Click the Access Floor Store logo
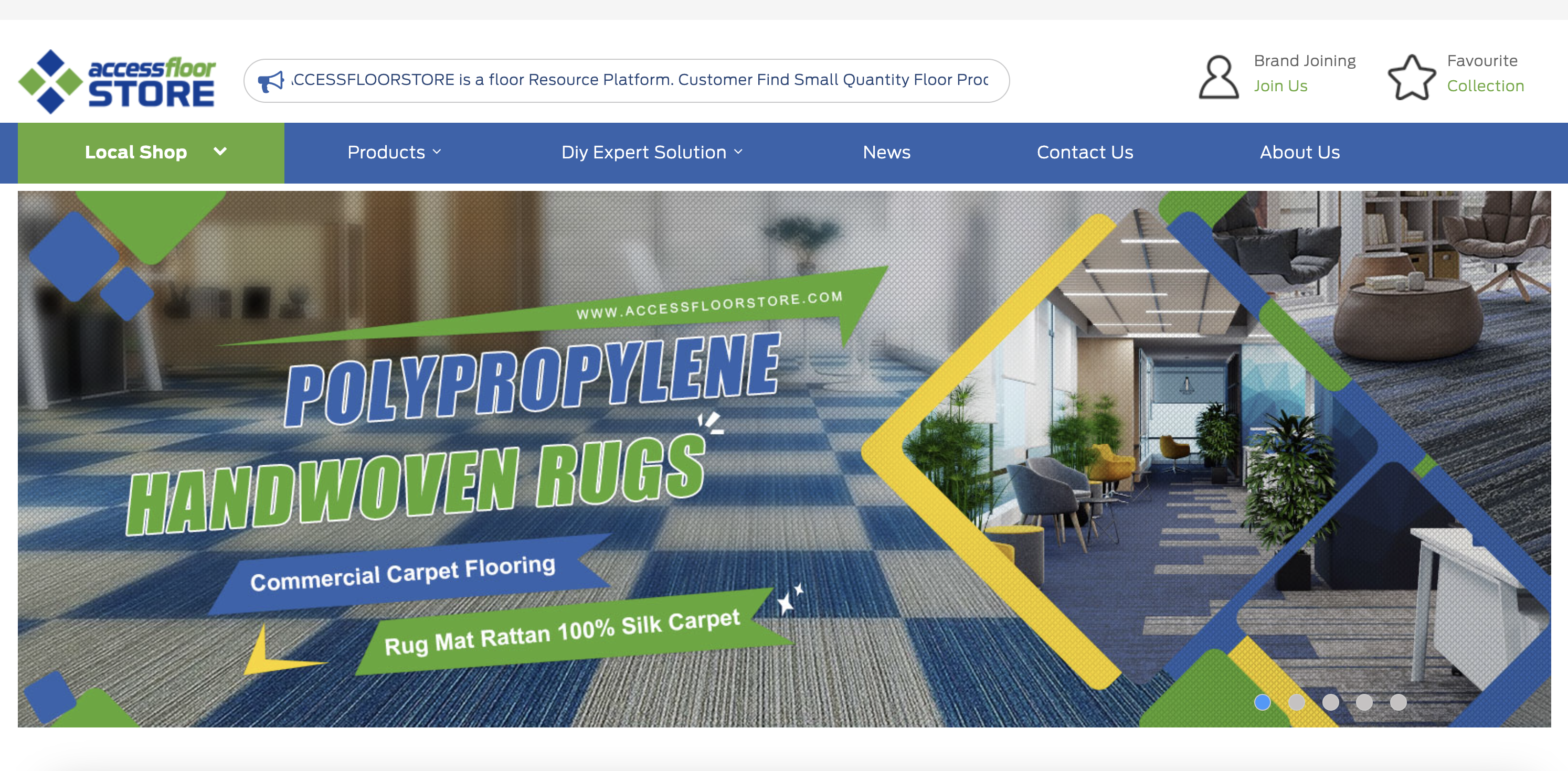 [117, 81]
